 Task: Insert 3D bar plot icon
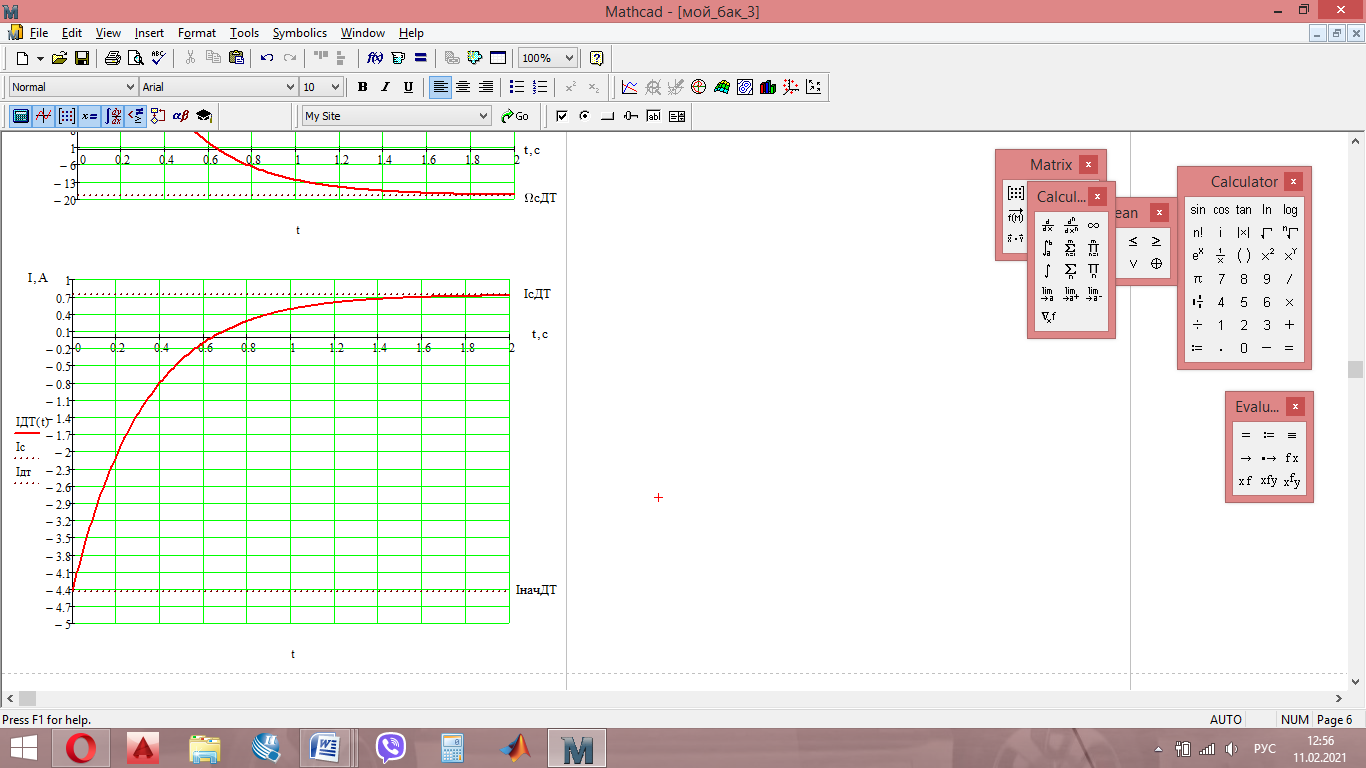pos(768,87)
